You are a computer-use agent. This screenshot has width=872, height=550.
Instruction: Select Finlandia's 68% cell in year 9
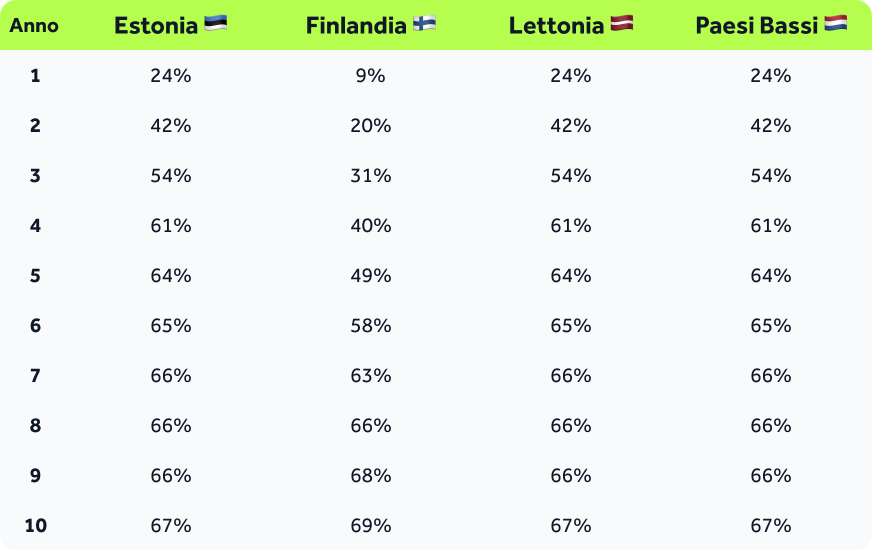[370, 476]
